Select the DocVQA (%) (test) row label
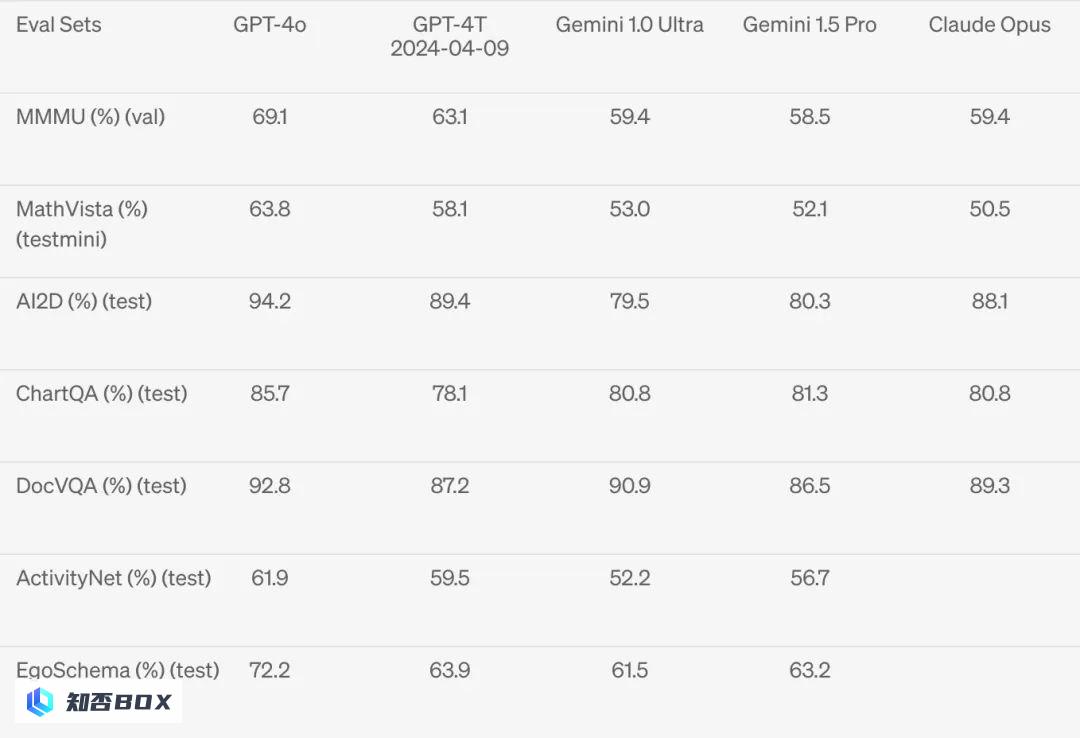 (101, 486)
